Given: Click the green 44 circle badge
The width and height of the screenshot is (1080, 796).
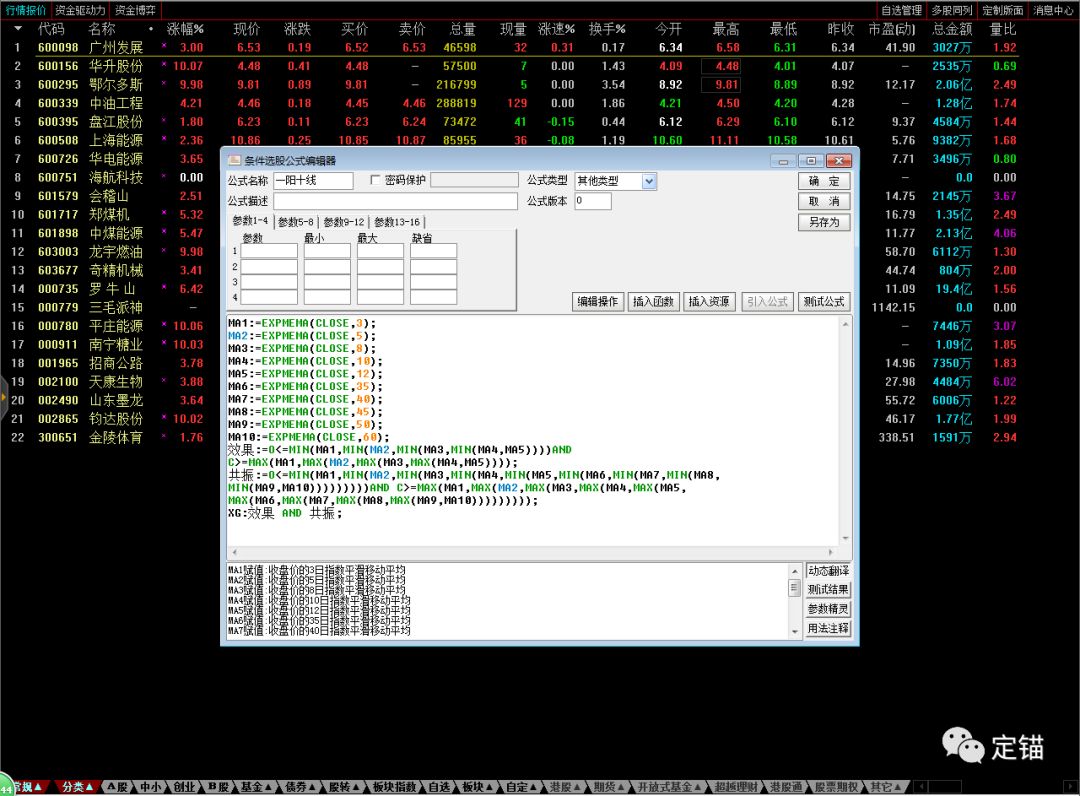Looking at the screenshot, I should point(7,789).
